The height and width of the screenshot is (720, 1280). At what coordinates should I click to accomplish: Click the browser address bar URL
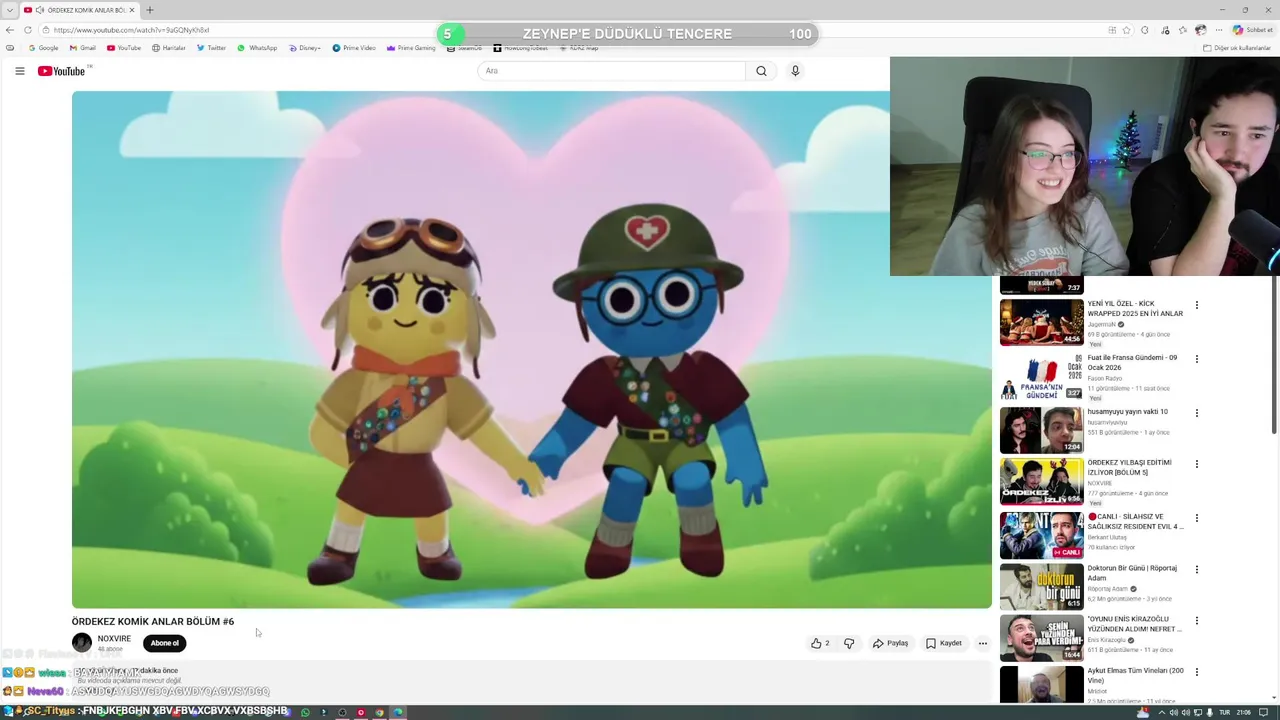pyautogui.click(x=131, y=30)
